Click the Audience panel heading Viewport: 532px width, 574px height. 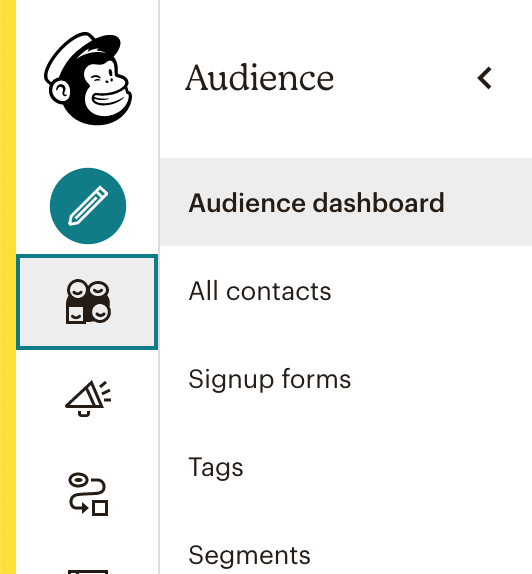pyautogui.click(x=260, y=78)
